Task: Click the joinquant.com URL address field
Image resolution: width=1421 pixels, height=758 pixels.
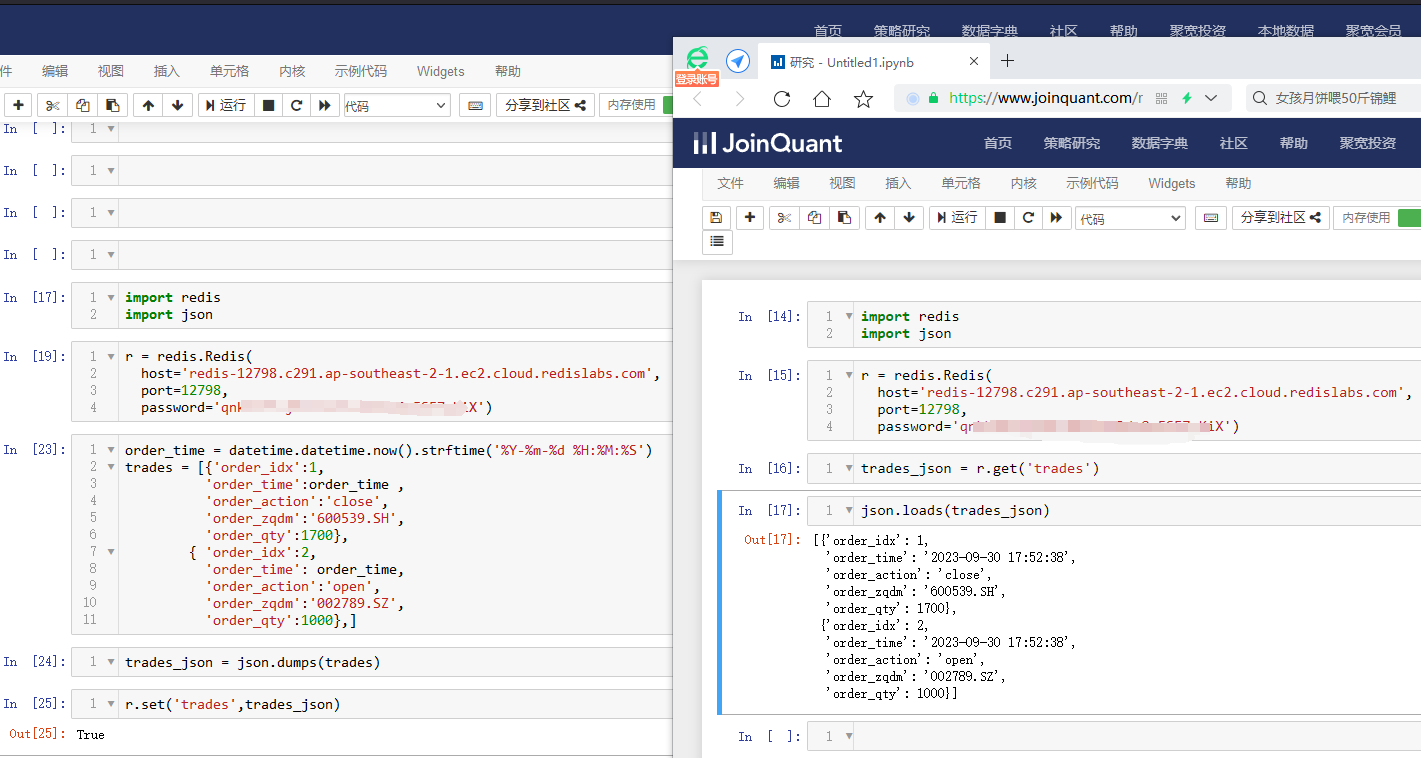Action: pyautogui.click(x=1045, y=98)
